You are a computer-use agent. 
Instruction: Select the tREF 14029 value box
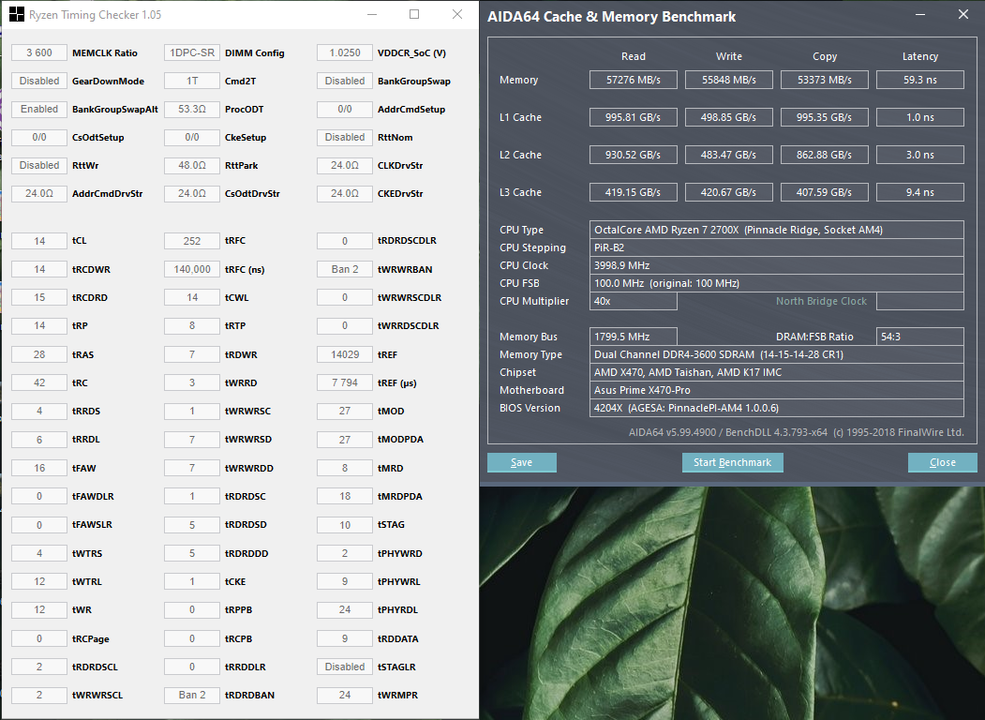click(345, 354)
